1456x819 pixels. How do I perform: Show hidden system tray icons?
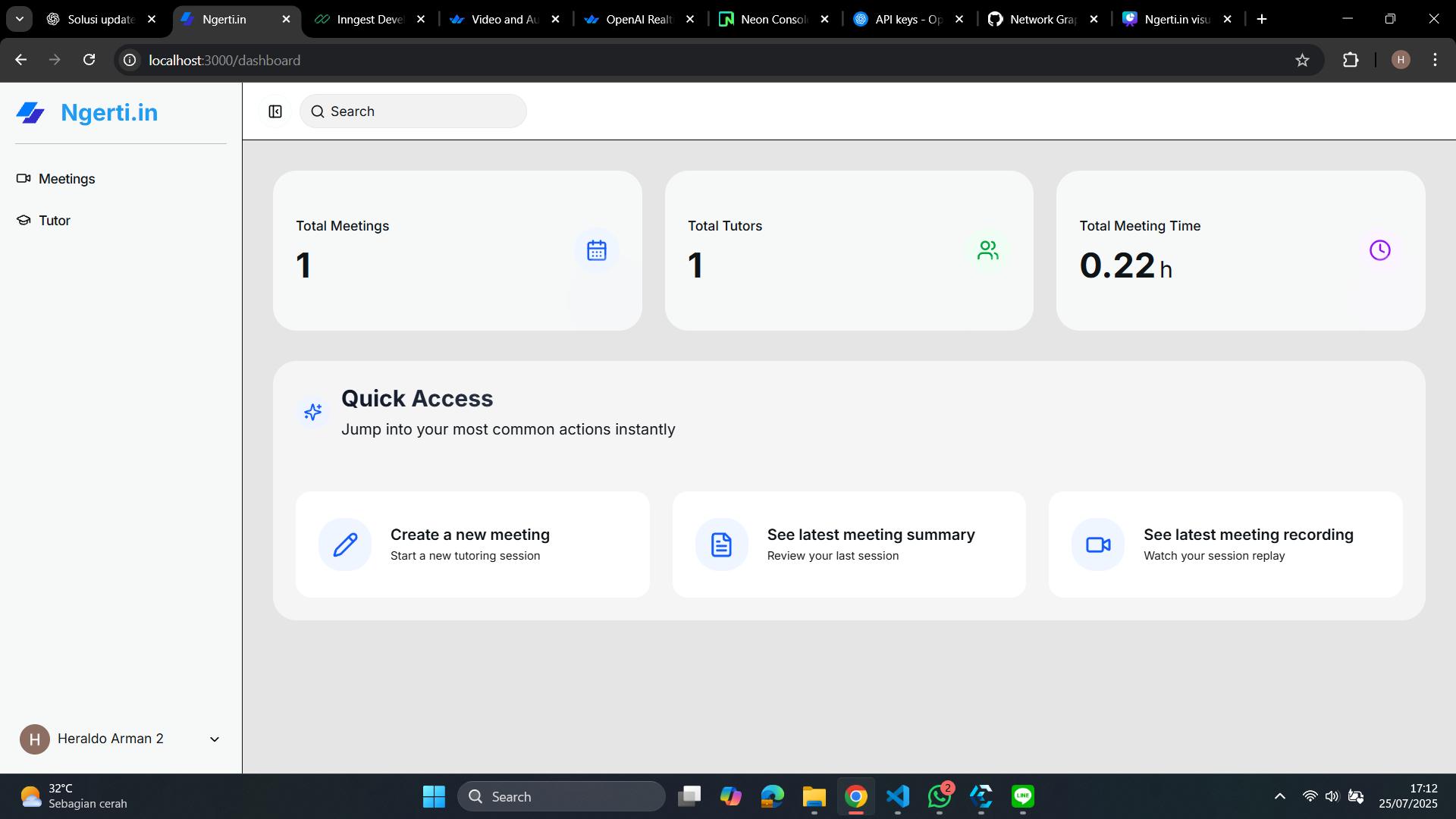(x=1280, y=796)
